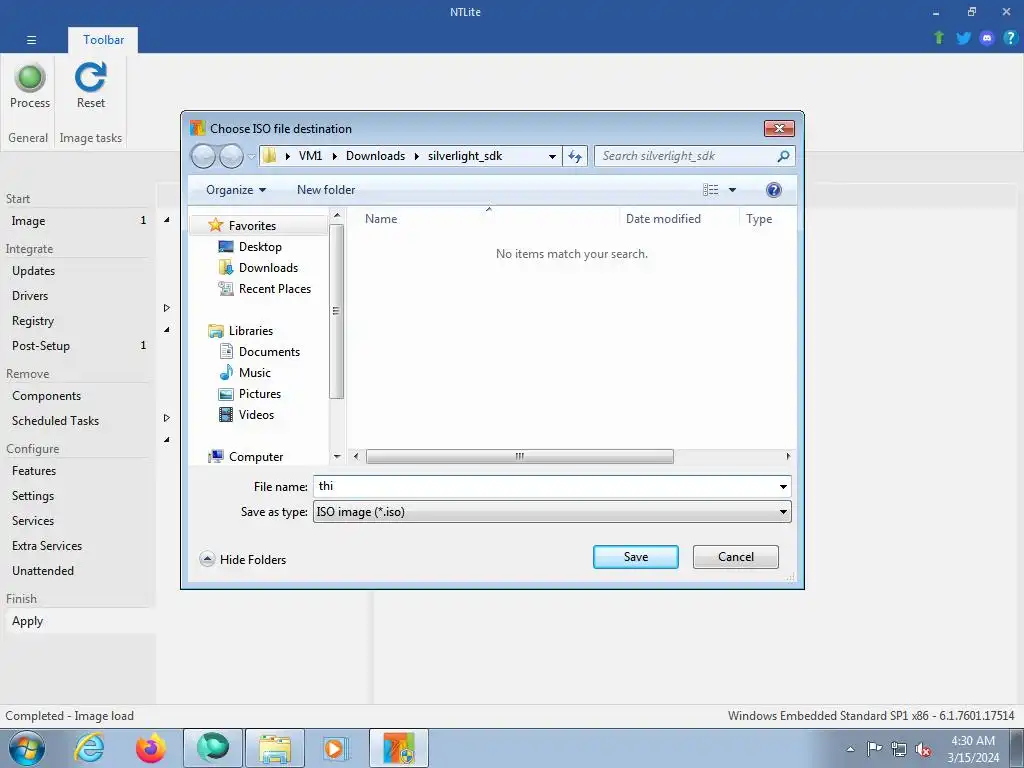Click the dialog back navigation arrow

203,156
